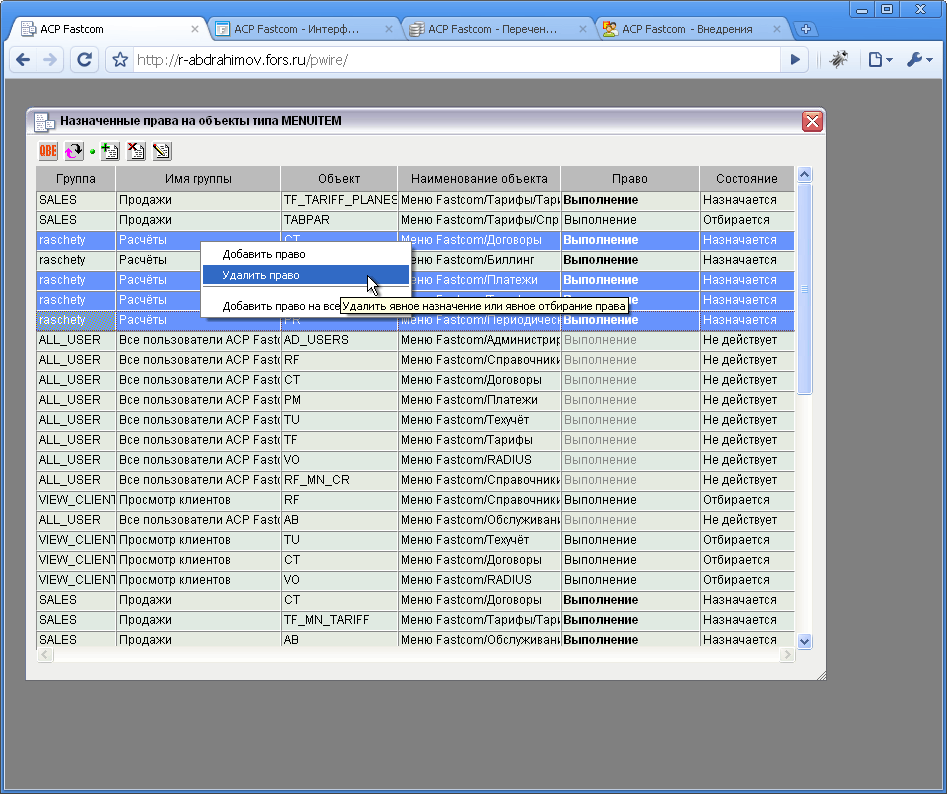
Task: Click the vertical scrollbar thumb
Action: (x=804, y=289)
